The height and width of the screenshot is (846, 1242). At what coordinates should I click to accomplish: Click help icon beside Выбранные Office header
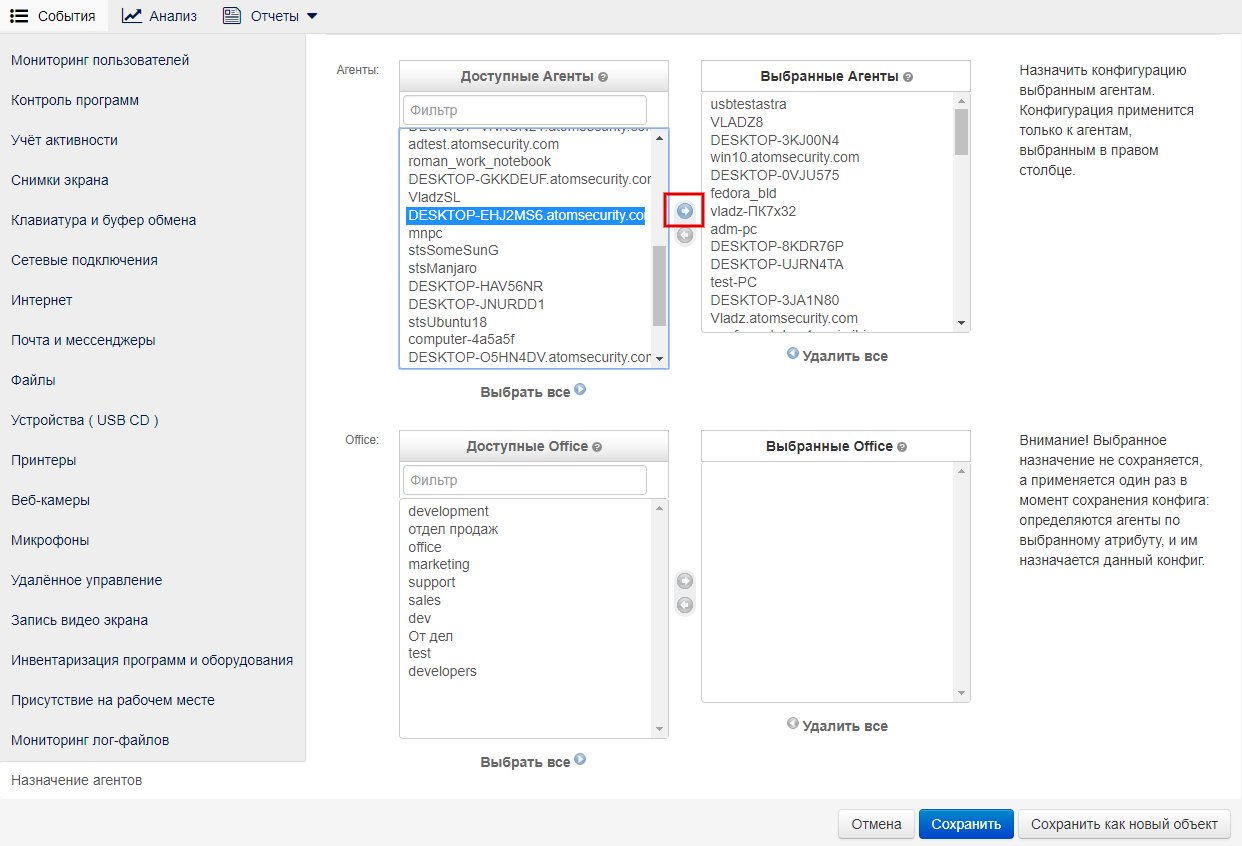901,447
